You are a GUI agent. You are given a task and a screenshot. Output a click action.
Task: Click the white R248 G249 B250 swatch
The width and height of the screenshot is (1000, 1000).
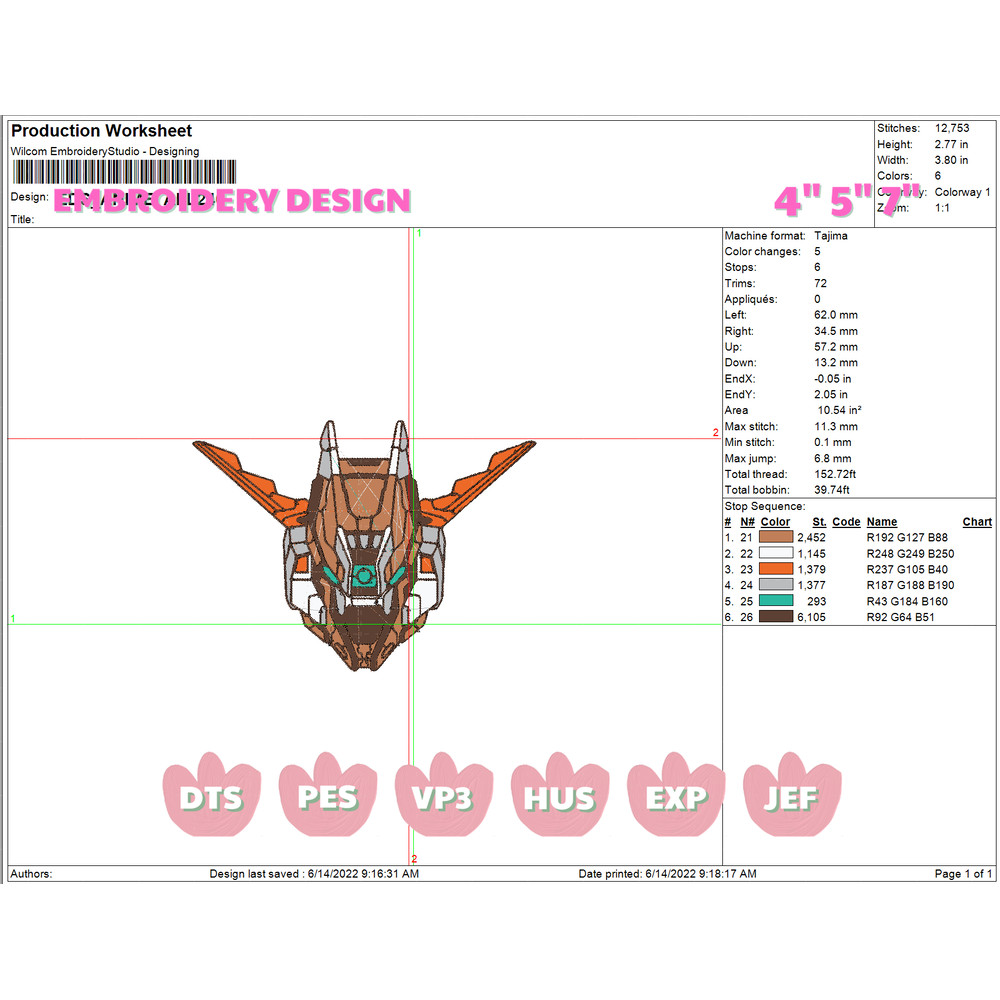[776, 553]
